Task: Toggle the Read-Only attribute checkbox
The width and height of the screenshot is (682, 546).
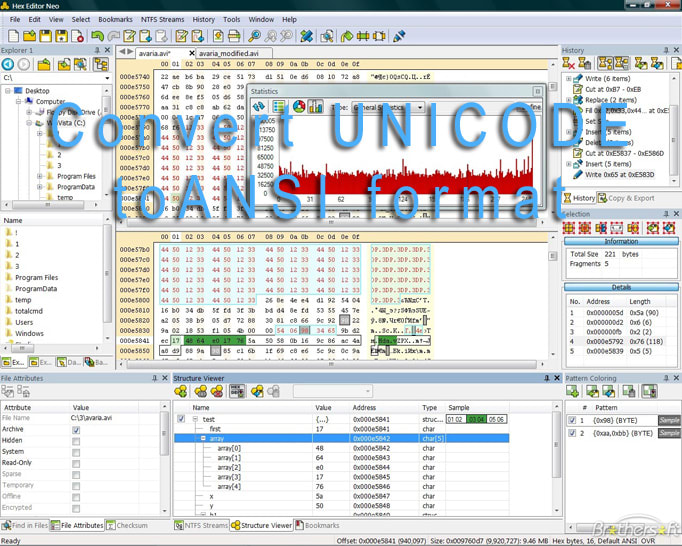Action: pyautogui.click(x=76, y=464)
